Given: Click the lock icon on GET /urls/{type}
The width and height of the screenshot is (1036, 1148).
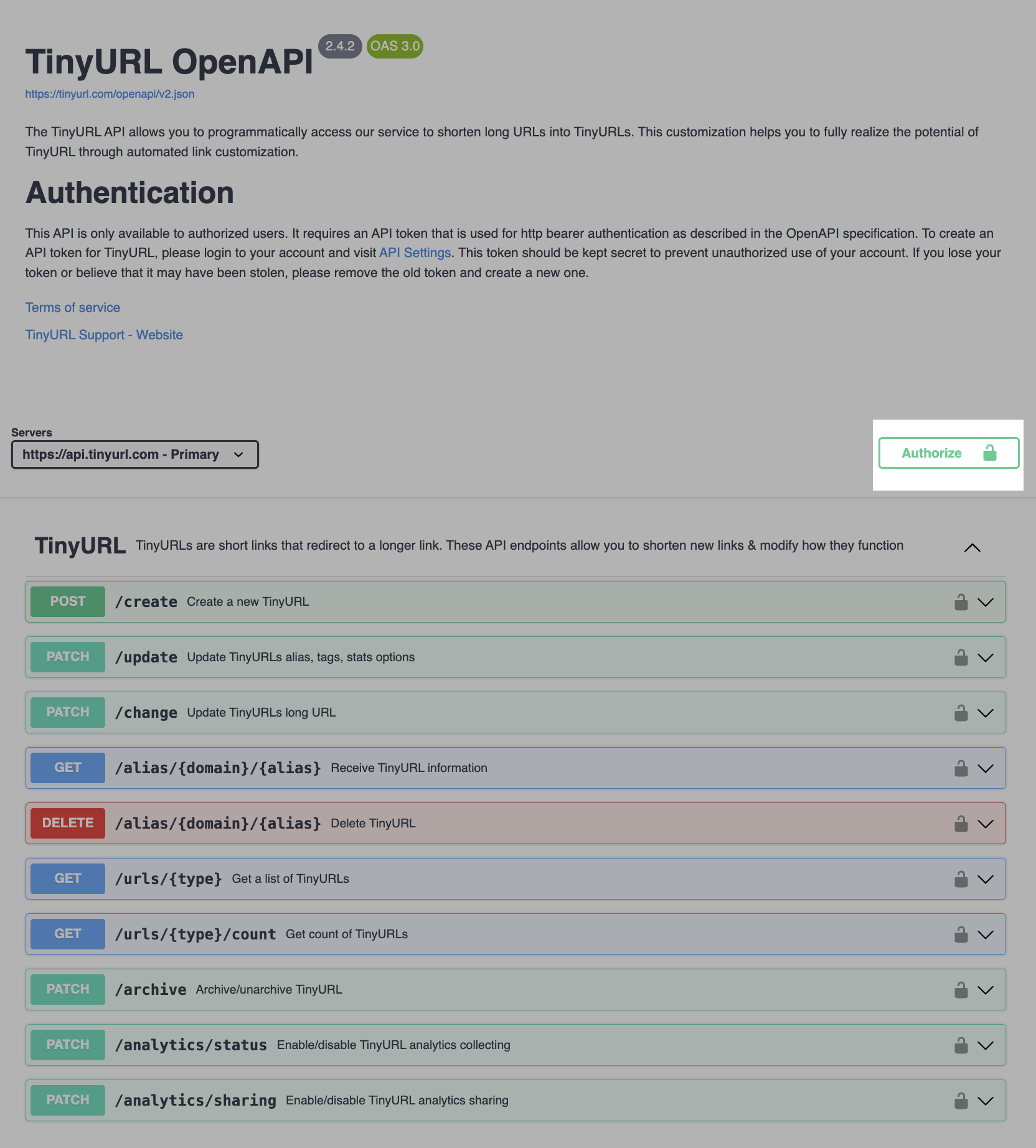Looking at the screenshot, I should pyautogui.click(x=961, y=879).
